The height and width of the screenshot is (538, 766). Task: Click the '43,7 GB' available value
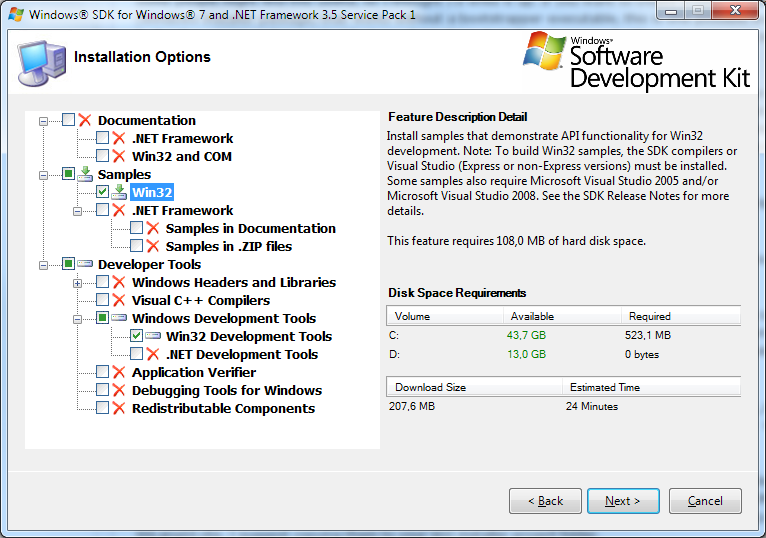(x=526, y=335)
